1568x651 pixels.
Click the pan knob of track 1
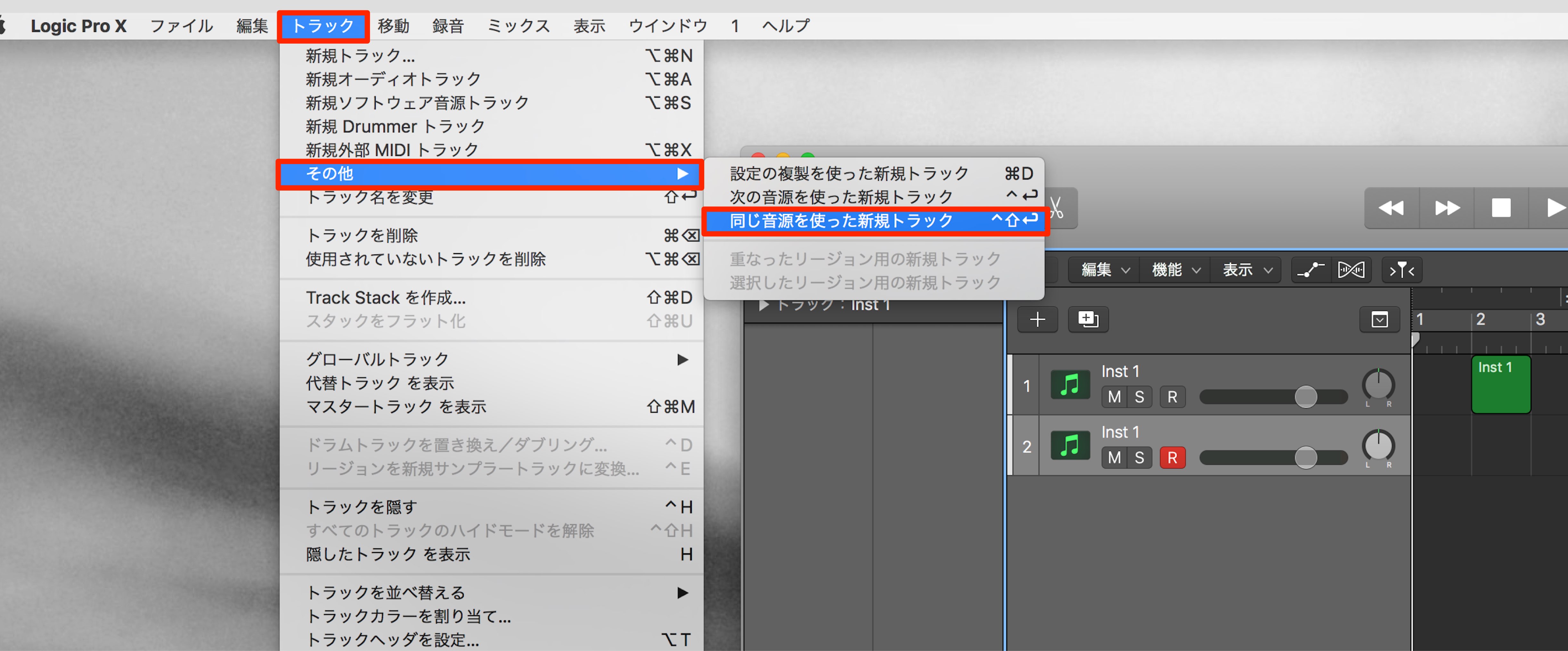1378,385
